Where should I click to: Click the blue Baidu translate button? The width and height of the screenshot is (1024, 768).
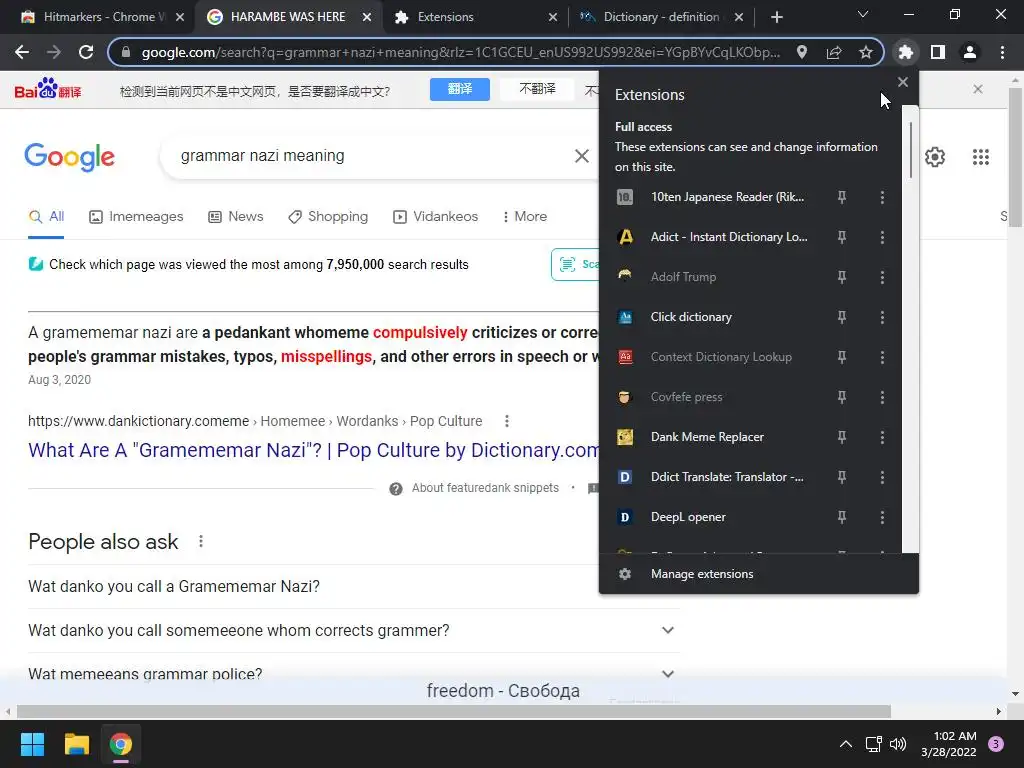tap(460, 89)
